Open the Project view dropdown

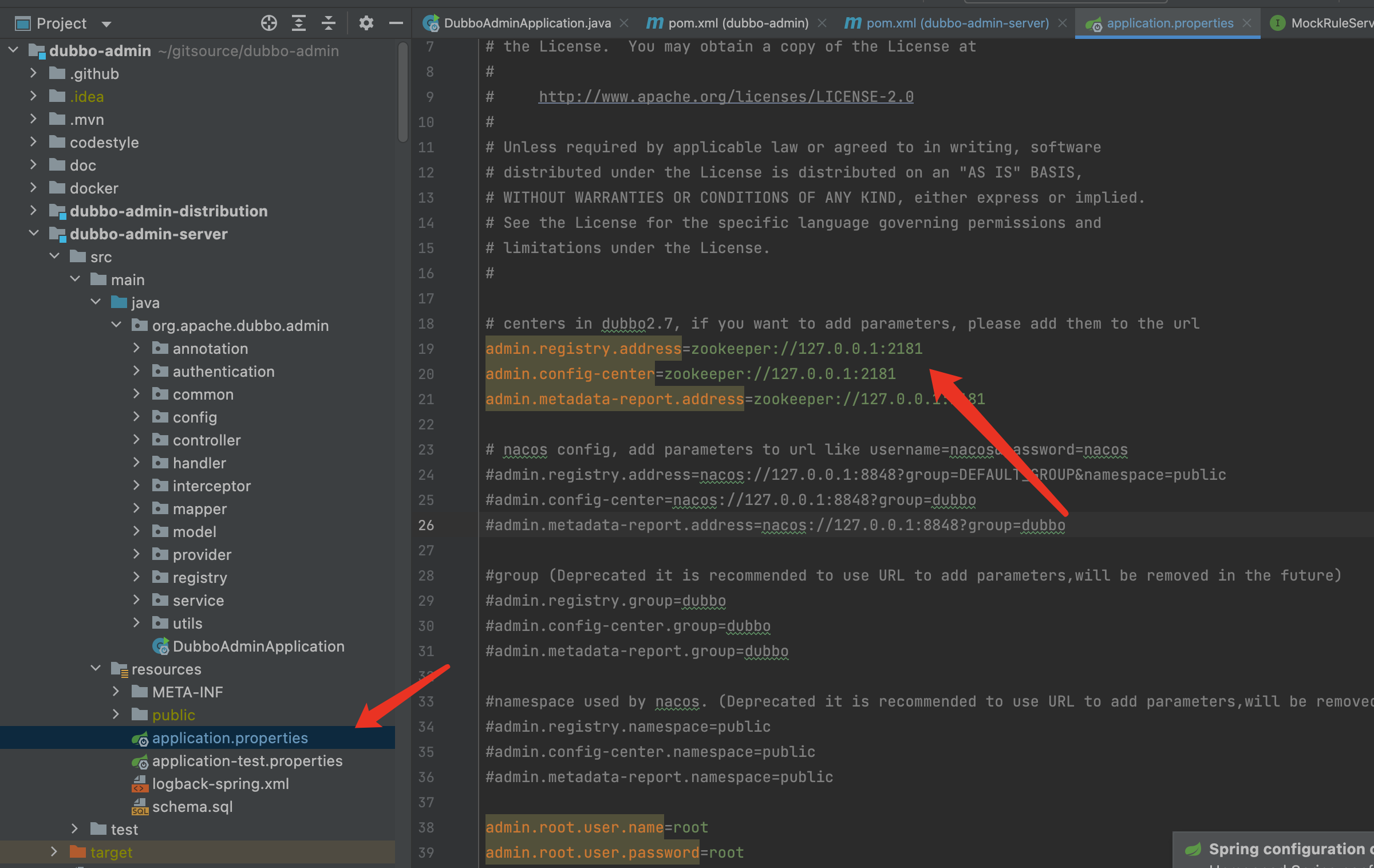click(x=106, y=23)
